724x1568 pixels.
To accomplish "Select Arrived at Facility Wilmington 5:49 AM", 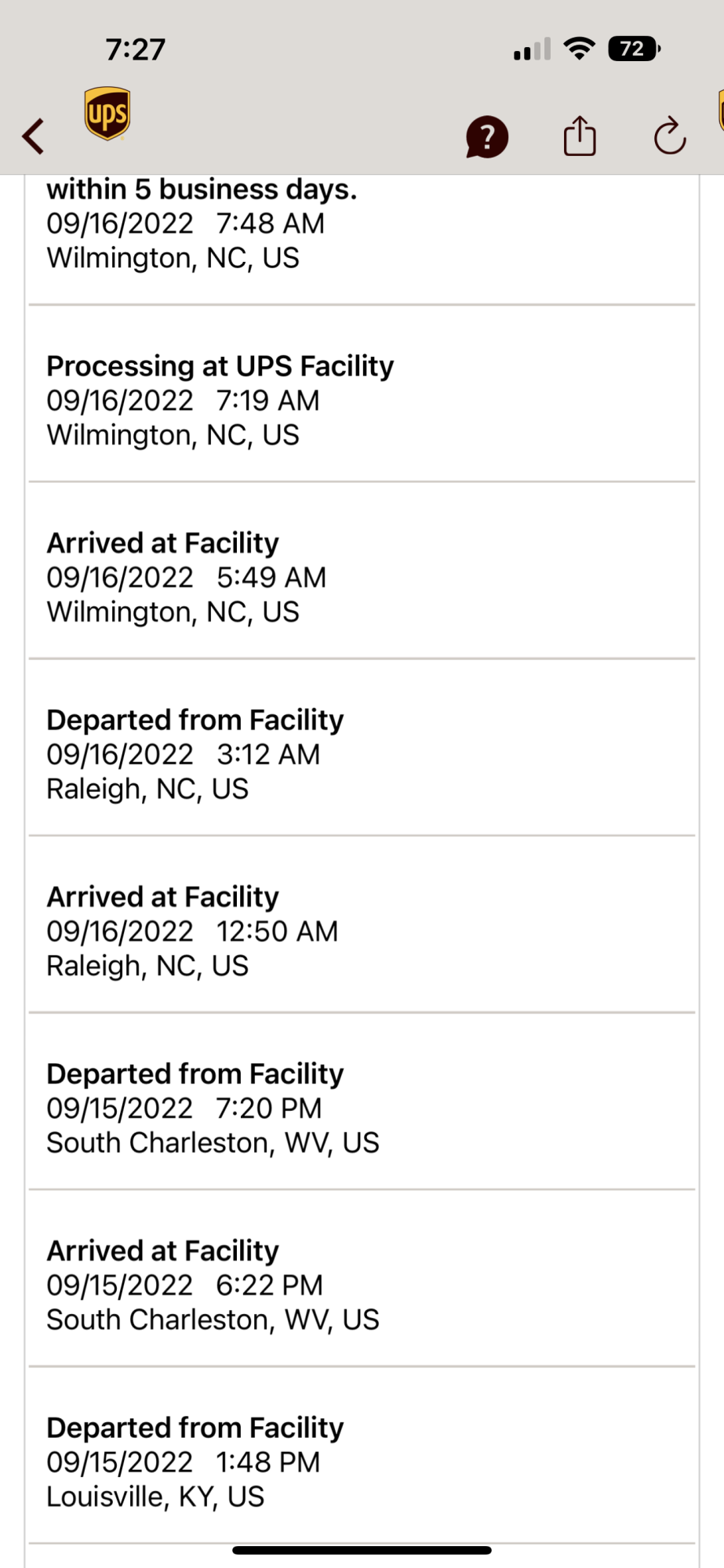I will pyautogui.click(x=362, y=577).
